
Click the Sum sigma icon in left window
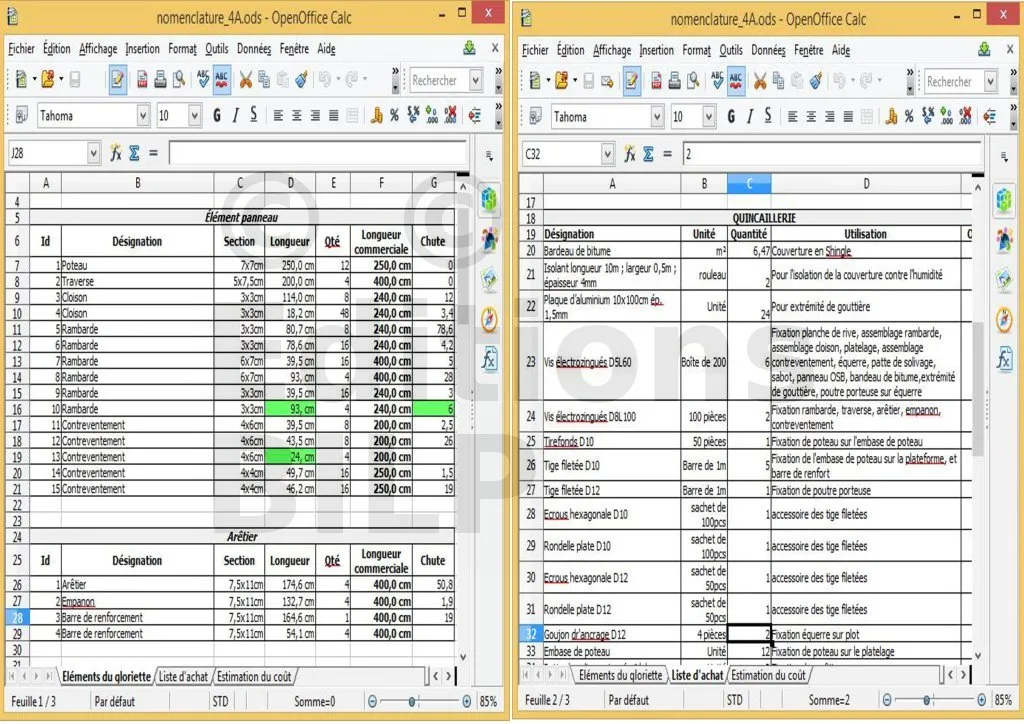click(134, 153)
